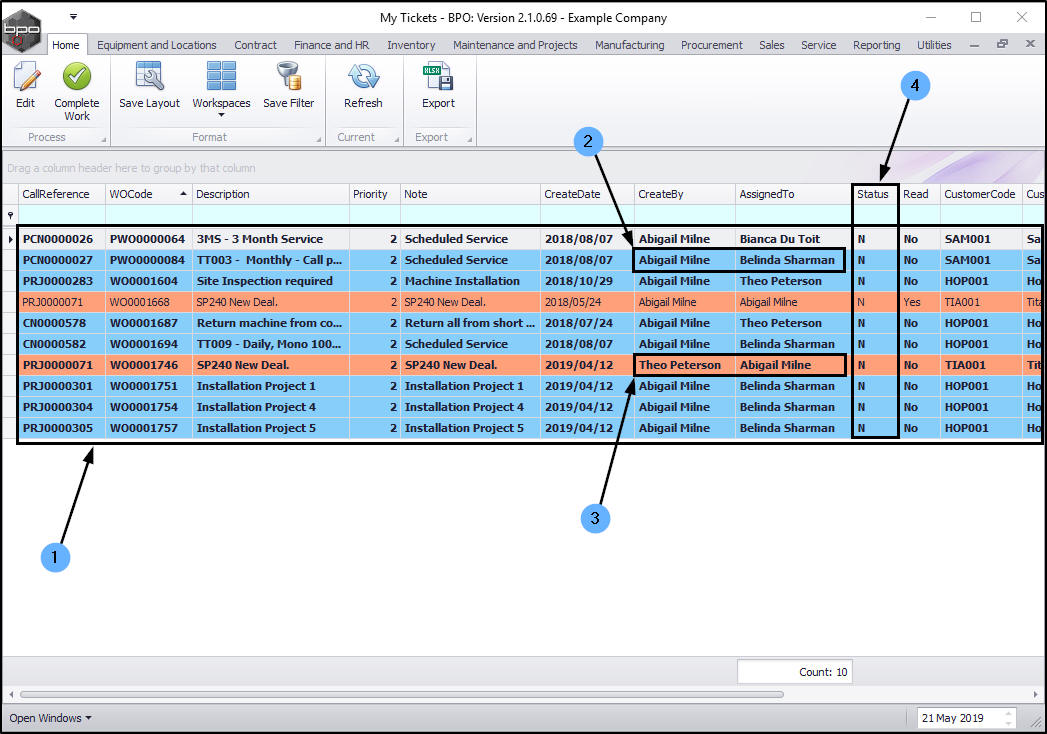1047x734 pixels.
Task: Expand the Export group dialog launcher
Action: coord(469,140)
